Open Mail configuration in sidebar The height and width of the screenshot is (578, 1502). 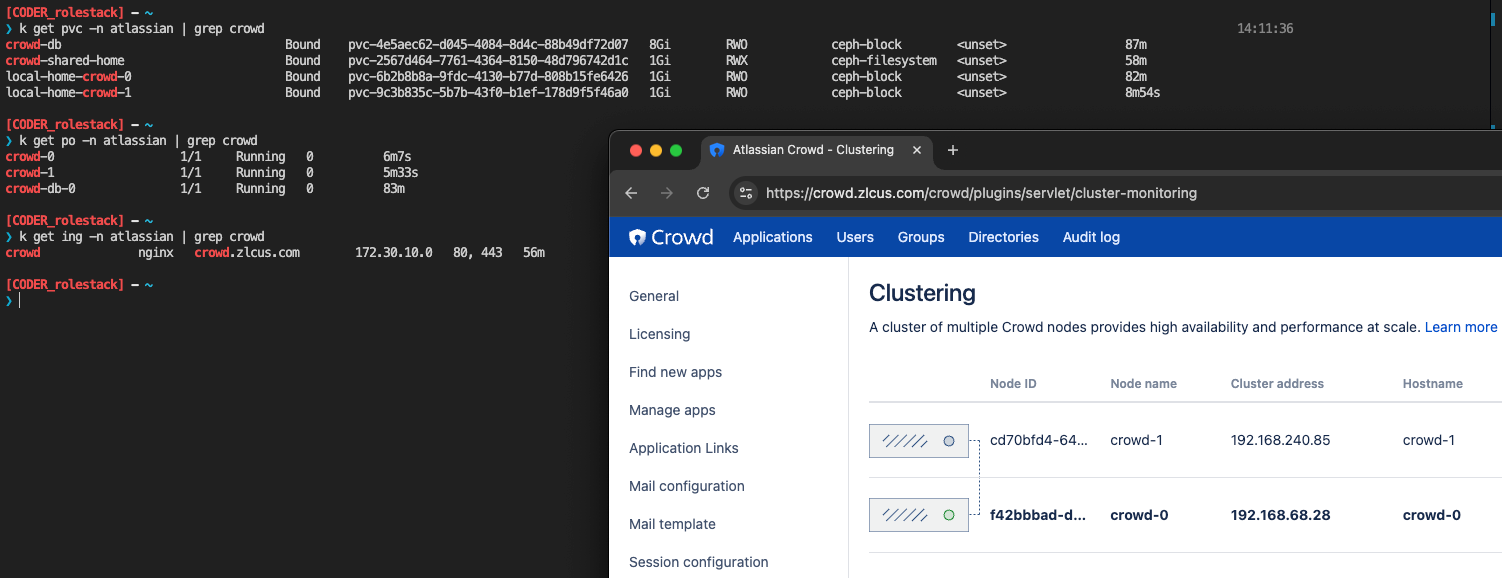click(x=687, y=486)
